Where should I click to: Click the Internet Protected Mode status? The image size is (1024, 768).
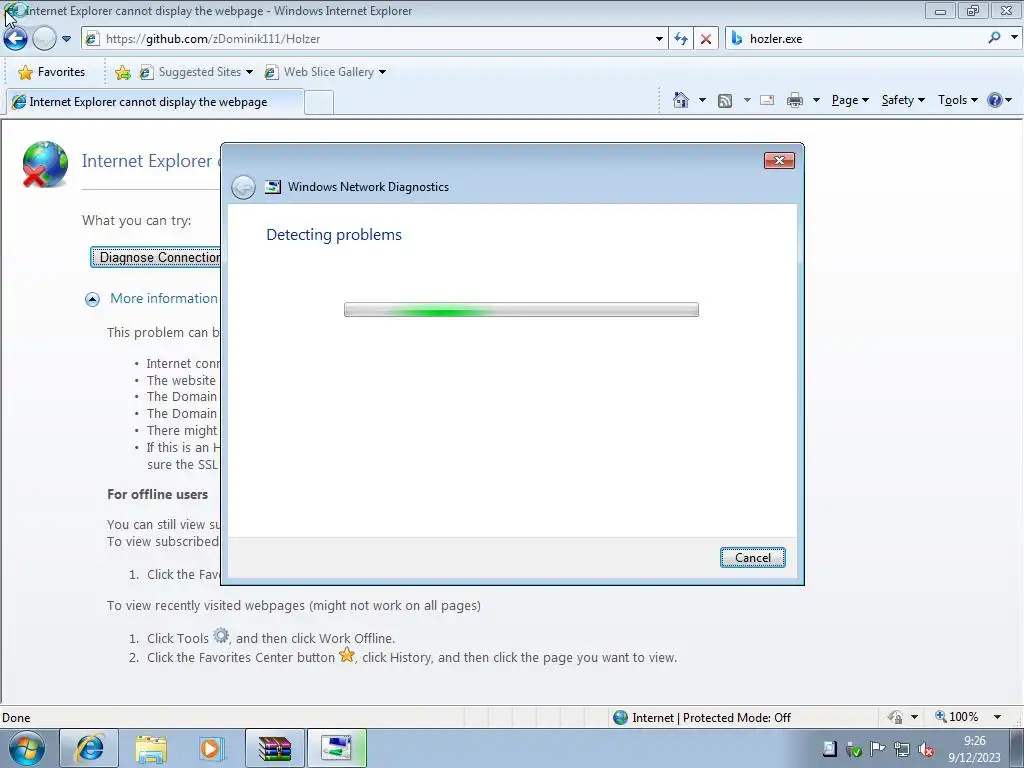pyautogui.click(x=702, y=718)
